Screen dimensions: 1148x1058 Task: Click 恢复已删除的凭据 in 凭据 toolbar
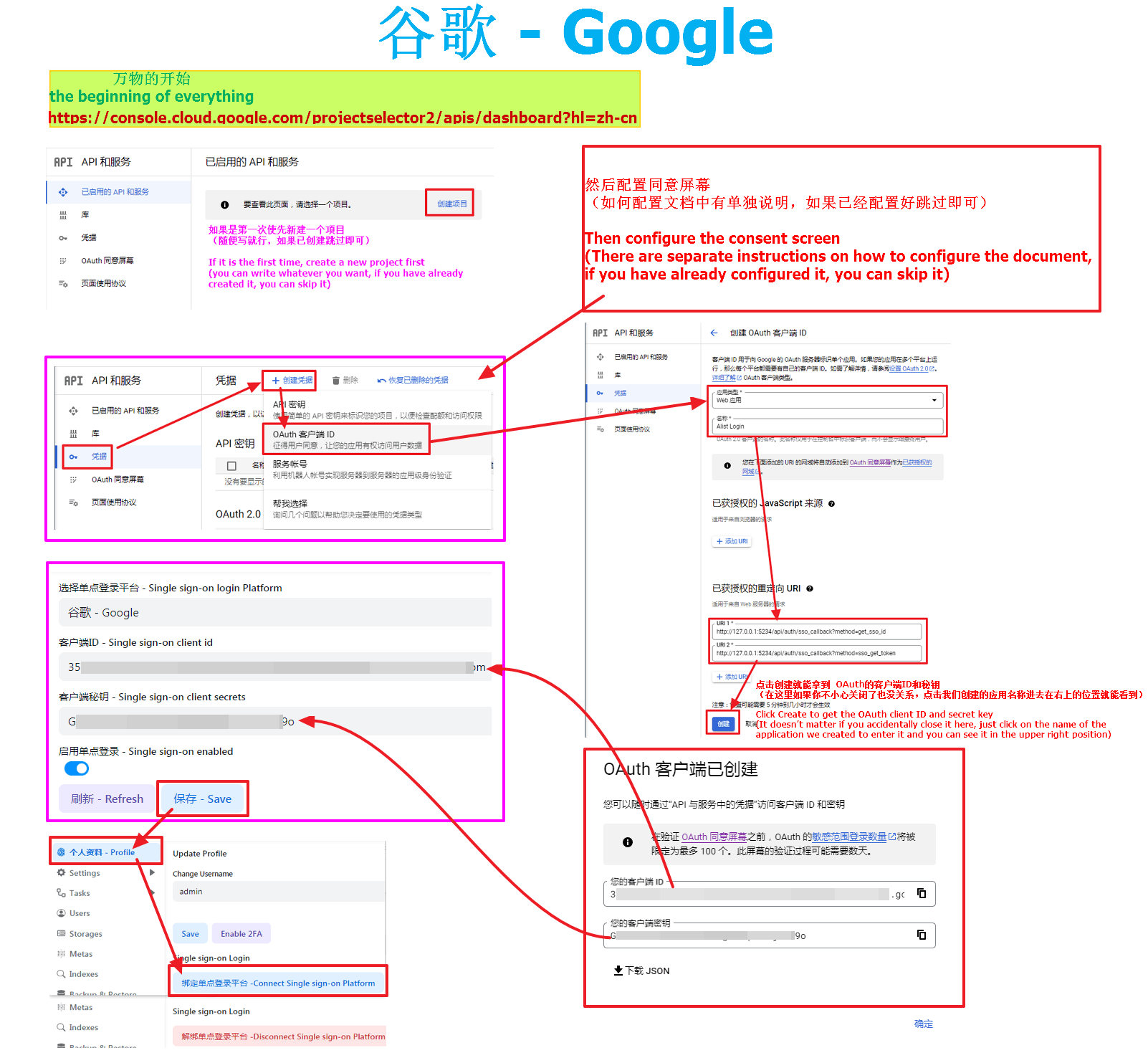pyautogui.click(x=413, y=380)
